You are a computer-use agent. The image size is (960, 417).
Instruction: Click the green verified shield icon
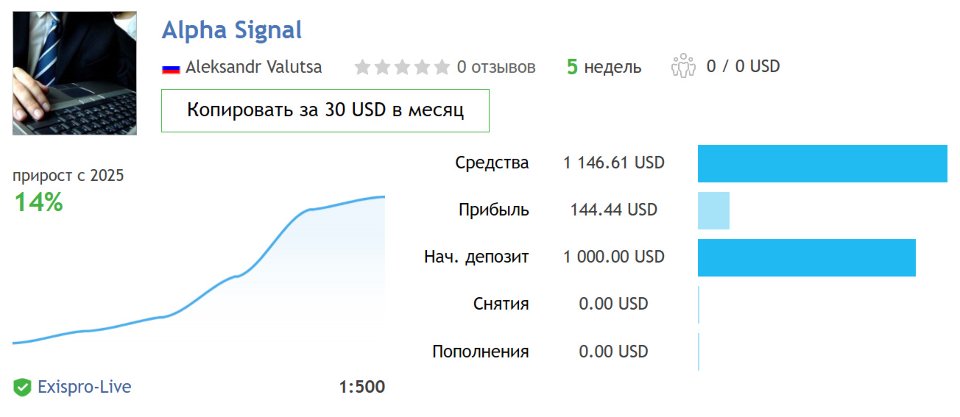pyautogui.click(x=22, y=387)
